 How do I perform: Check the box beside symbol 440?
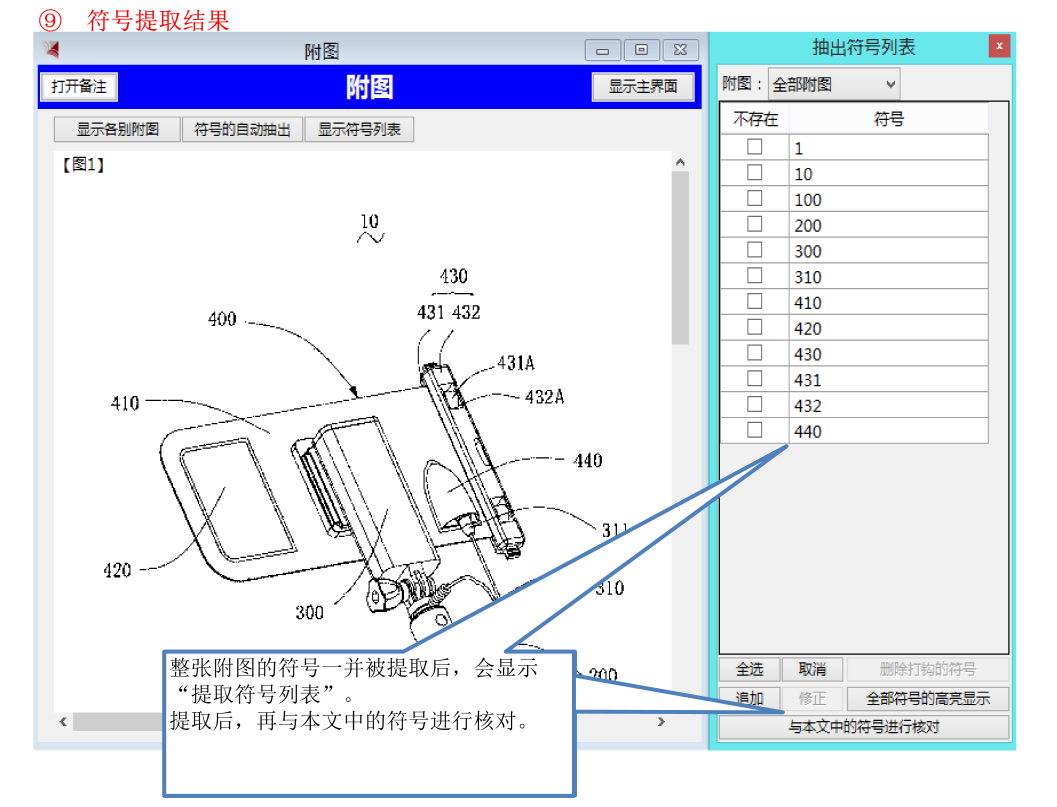pyautogui.click(x=755, y=430)
